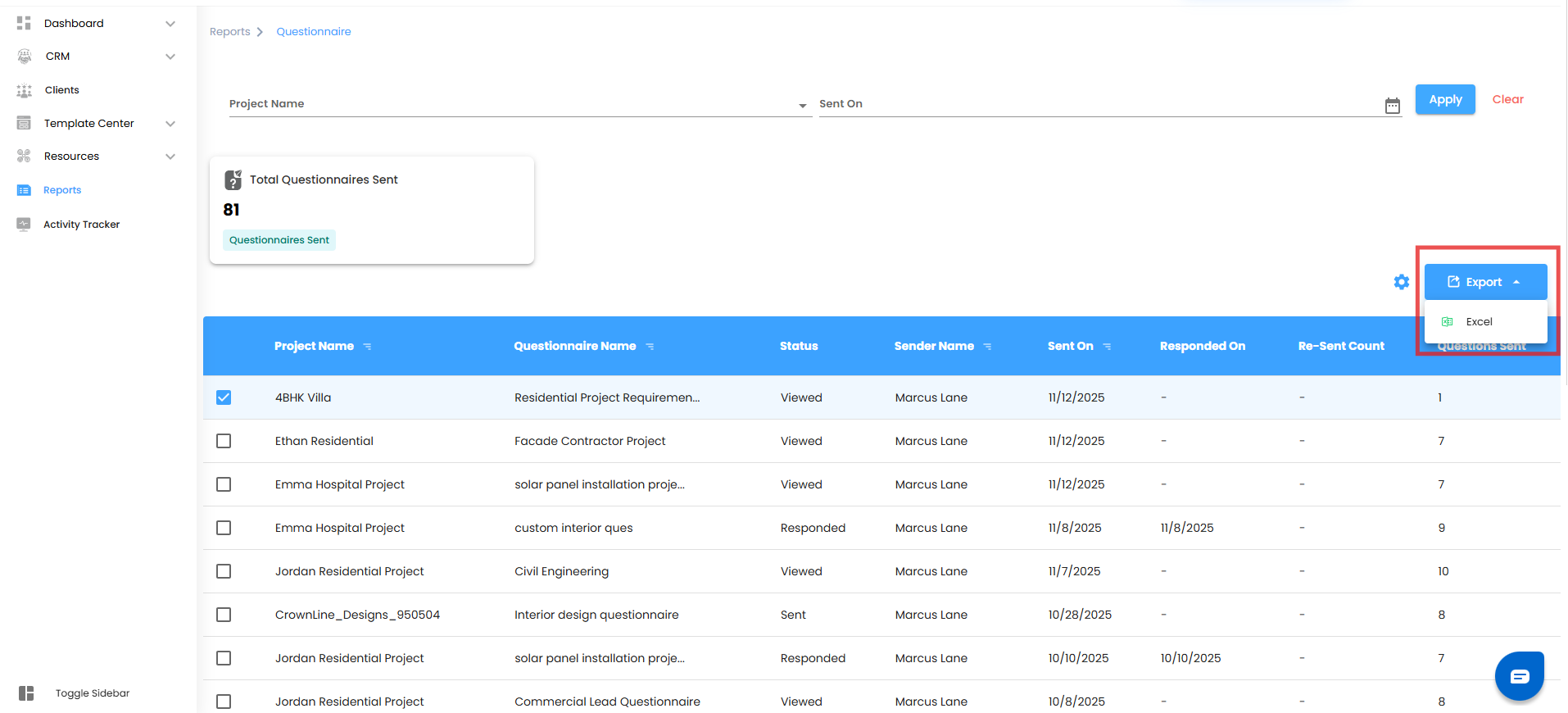Expand the Resources menu chevron

(170, 157)
